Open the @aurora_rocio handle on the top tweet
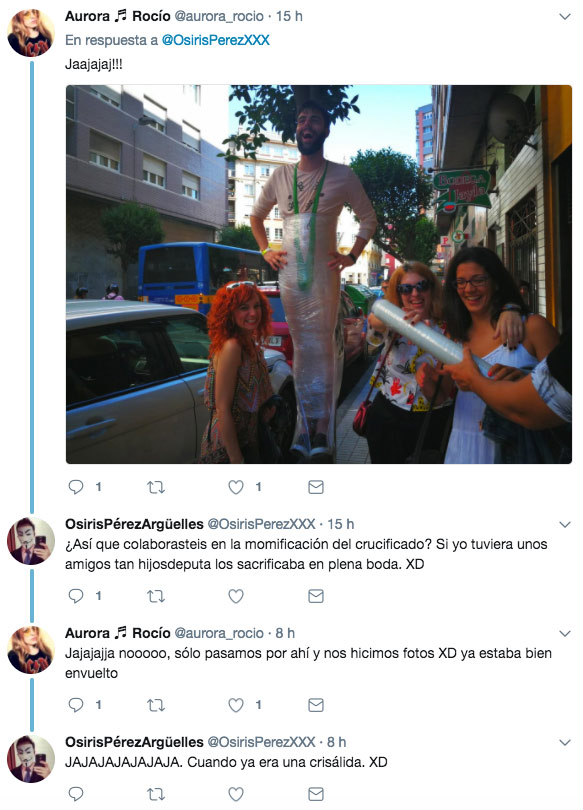 [219, 17]
